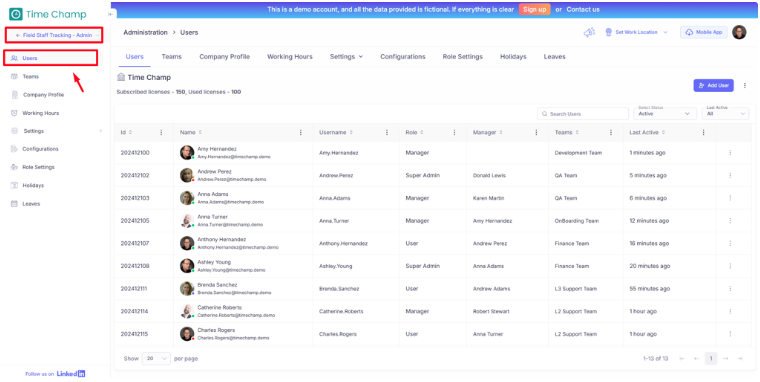760x382 pixels.
Task: Open row actions for Anna Turner
Action: pos(730,221)
